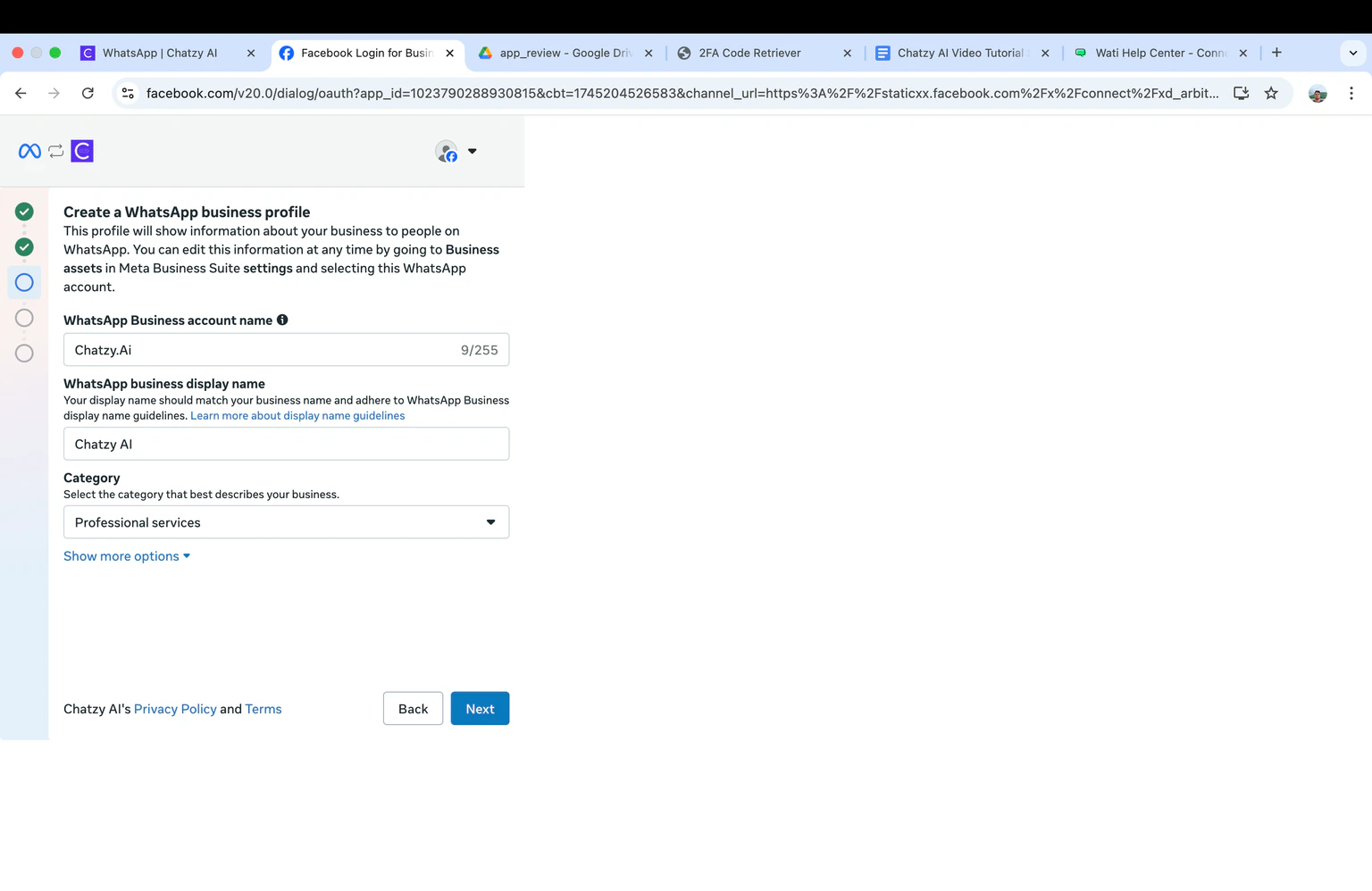Image resolution: width=1372 pixels, height=891 pixels.
Task: Close the app_review Google Drive tab
Action: (648, 54)
